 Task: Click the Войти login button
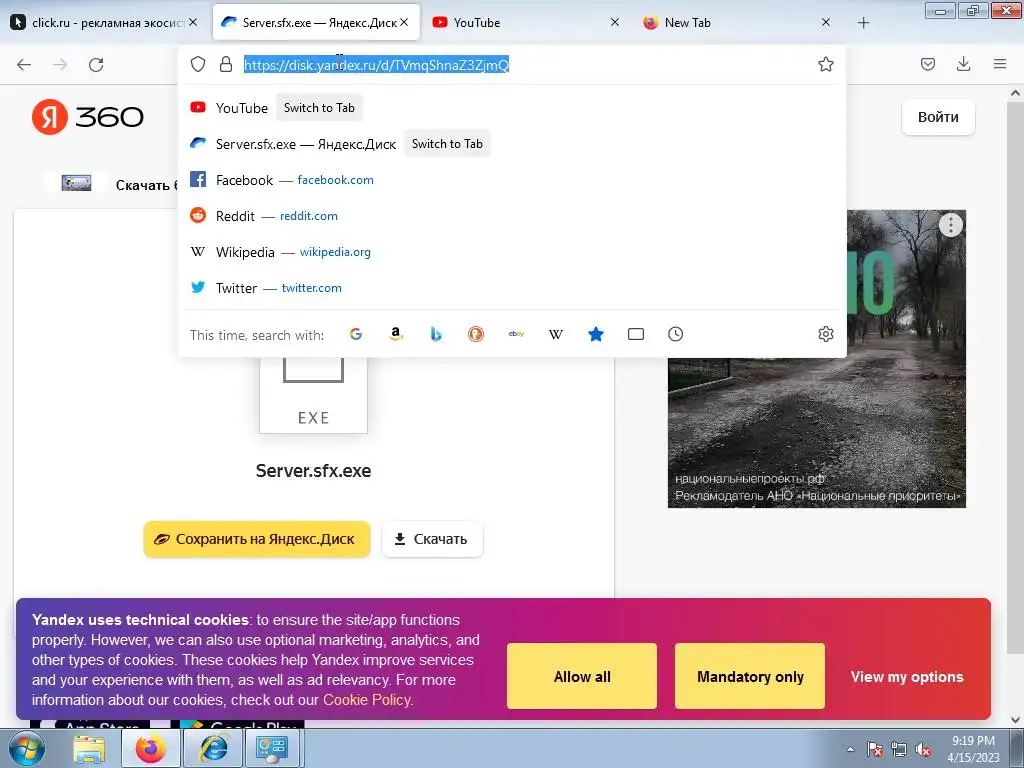coord(938,117)
